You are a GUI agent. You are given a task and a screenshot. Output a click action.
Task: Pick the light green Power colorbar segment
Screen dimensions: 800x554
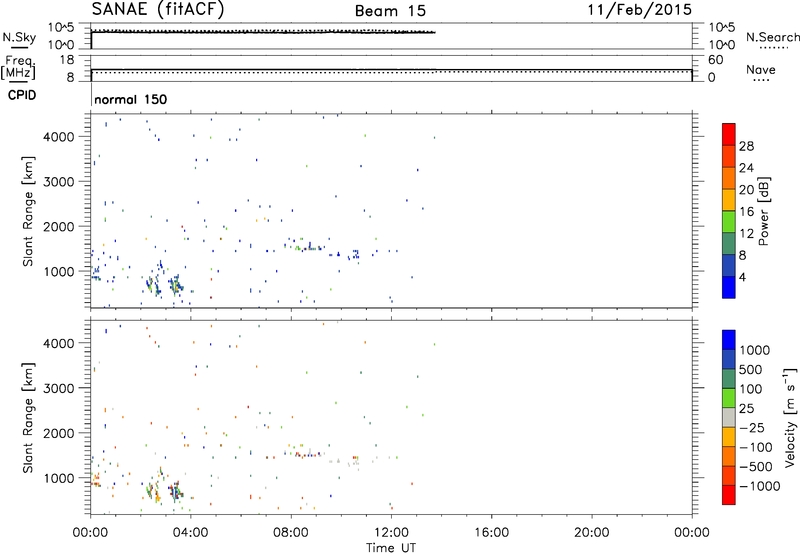(729, 221)
